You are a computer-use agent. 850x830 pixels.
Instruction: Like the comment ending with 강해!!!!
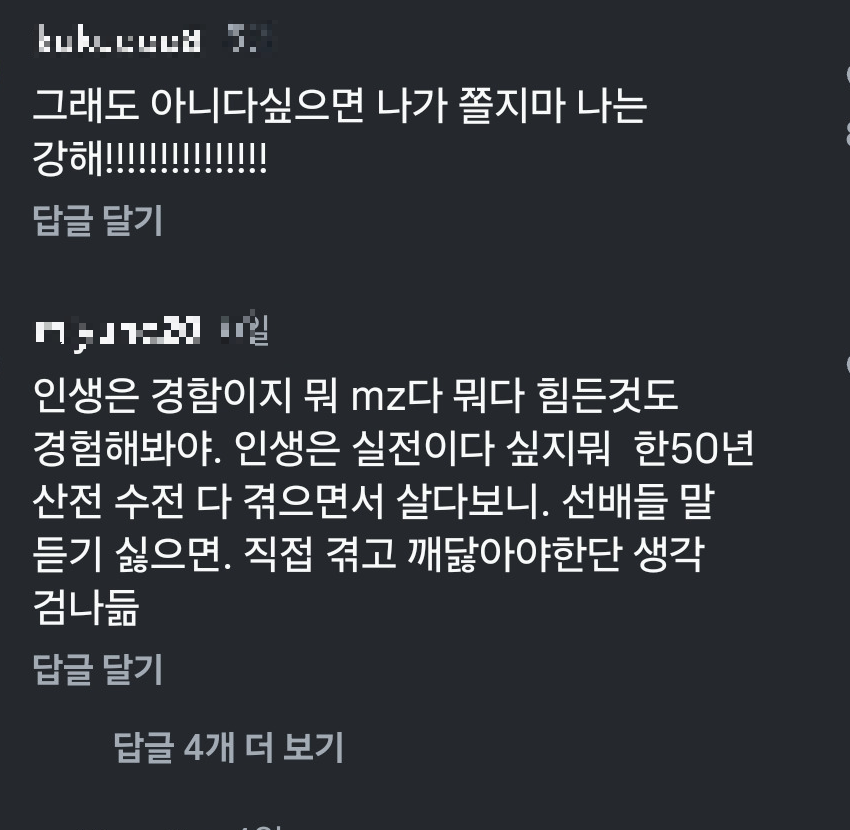coord(847,75)
